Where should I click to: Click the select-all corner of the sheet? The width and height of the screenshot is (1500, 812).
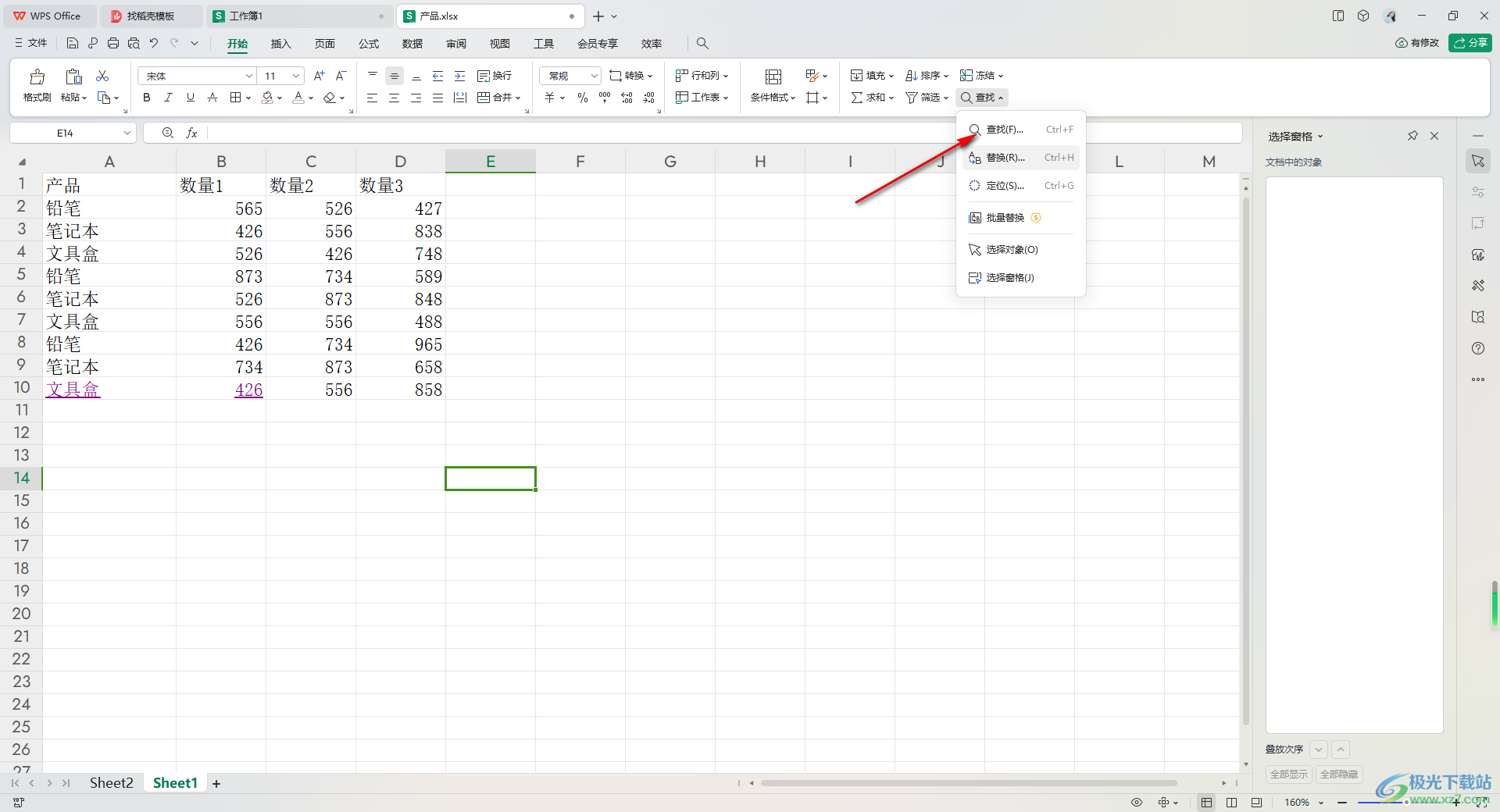(22, 162)
